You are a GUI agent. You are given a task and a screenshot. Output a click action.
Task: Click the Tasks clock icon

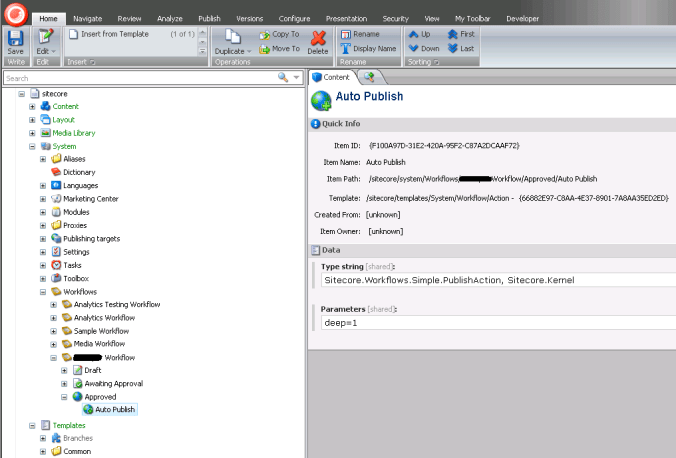coord(56,265)
